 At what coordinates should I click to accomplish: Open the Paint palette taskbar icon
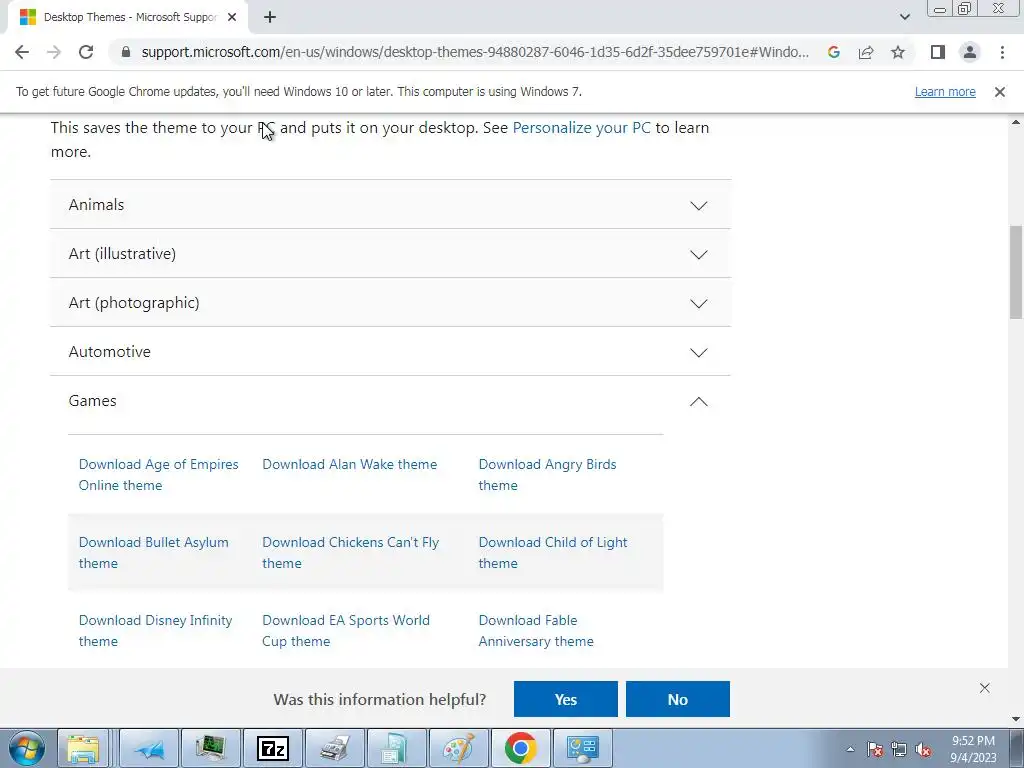458,748
